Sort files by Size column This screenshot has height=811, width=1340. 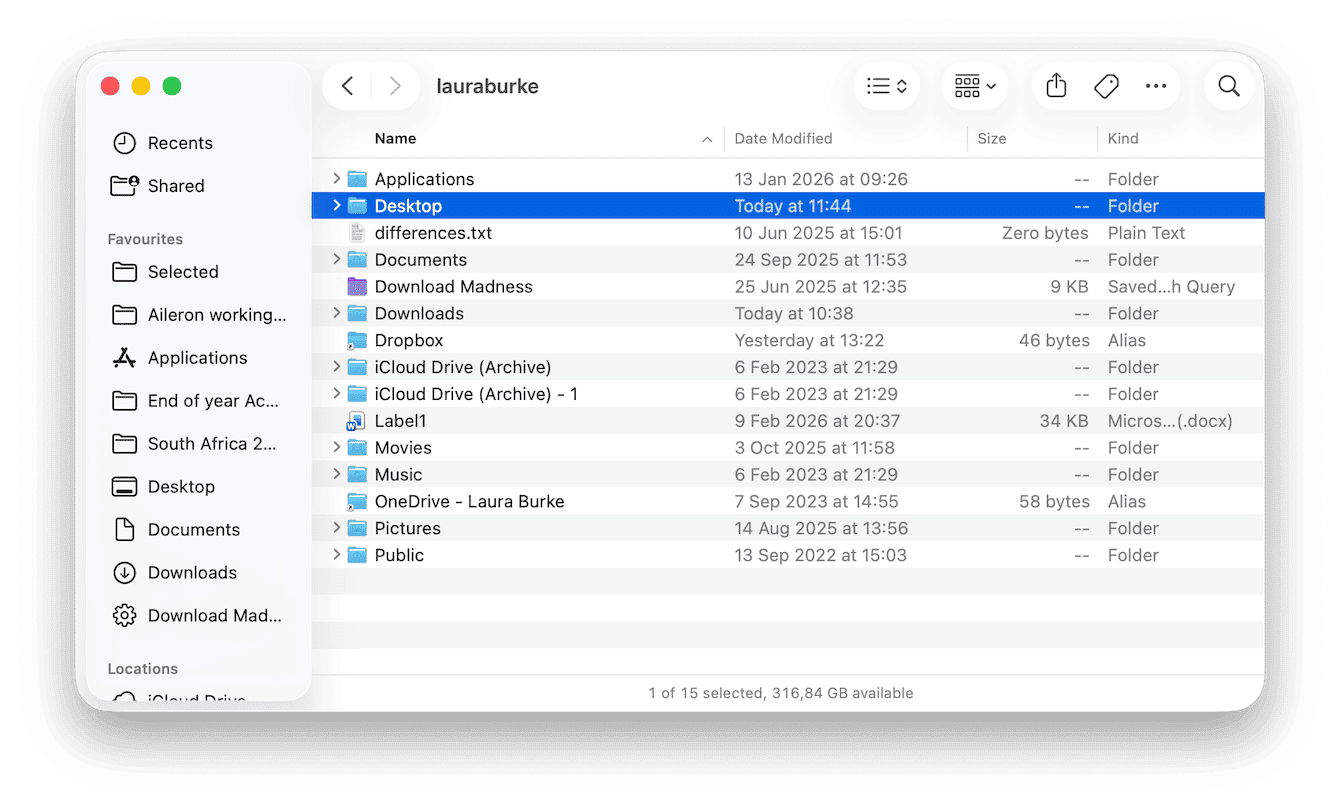click(992, 138)
